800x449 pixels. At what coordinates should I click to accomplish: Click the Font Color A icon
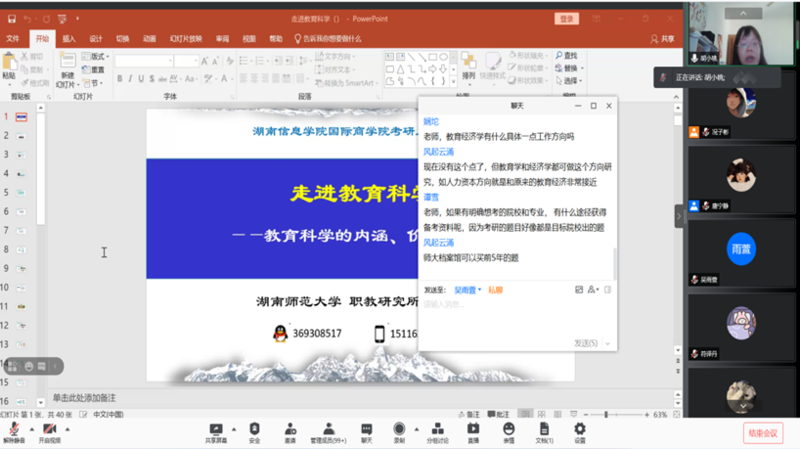click(x=224, y=79)
